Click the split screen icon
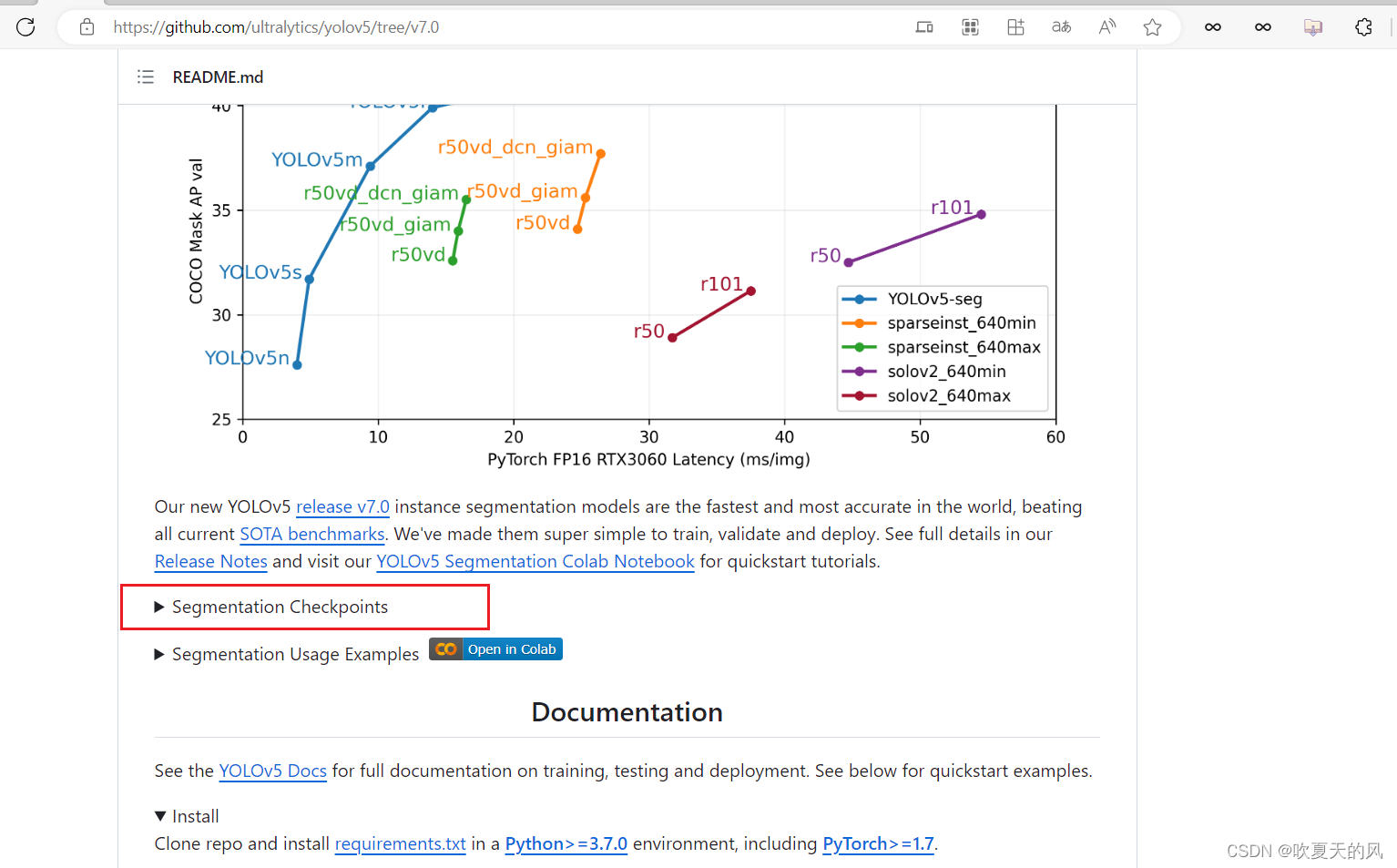 1015,27
